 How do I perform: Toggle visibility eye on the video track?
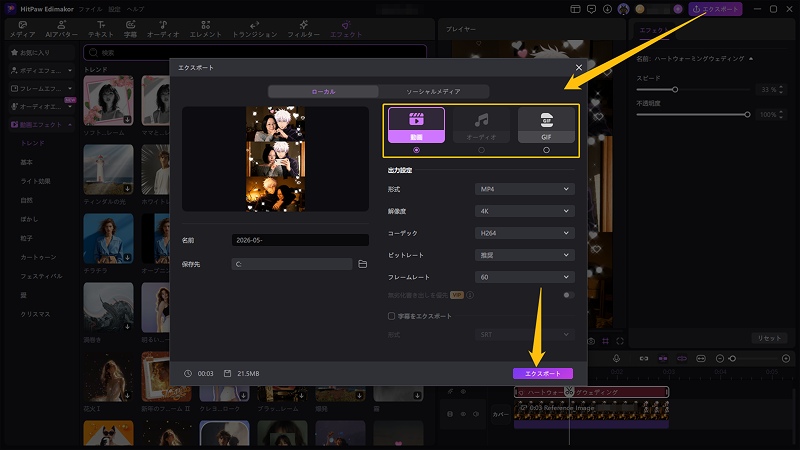click(463, 414)
